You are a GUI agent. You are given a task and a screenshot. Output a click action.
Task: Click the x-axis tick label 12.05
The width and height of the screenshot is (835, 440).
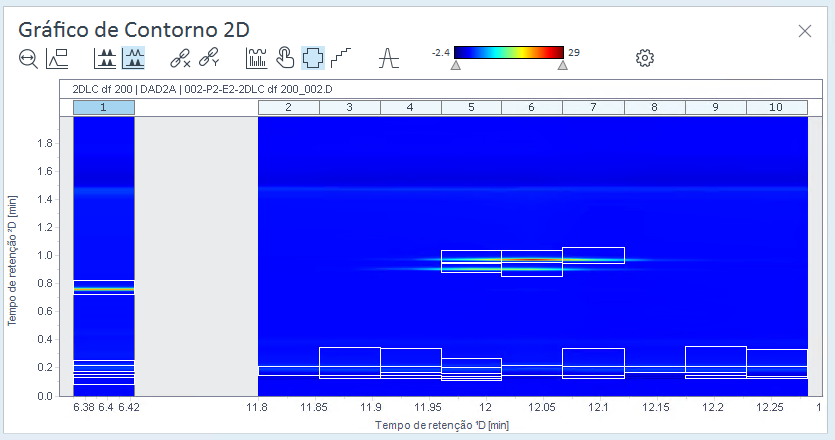pos(542,408)
